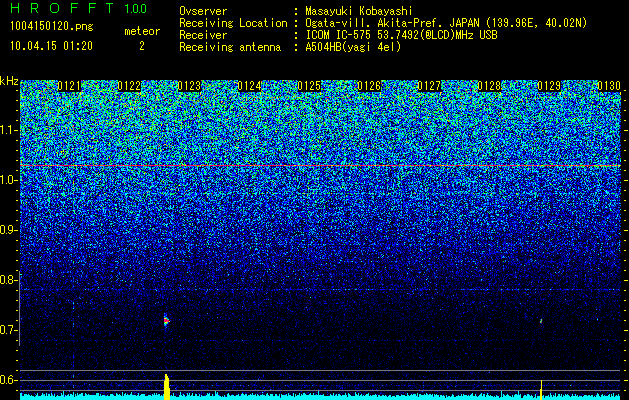The height and width of the screenshot is (400, 629).
Task: Click the 0.9 kHz axis label
Action: coord(8,230)
